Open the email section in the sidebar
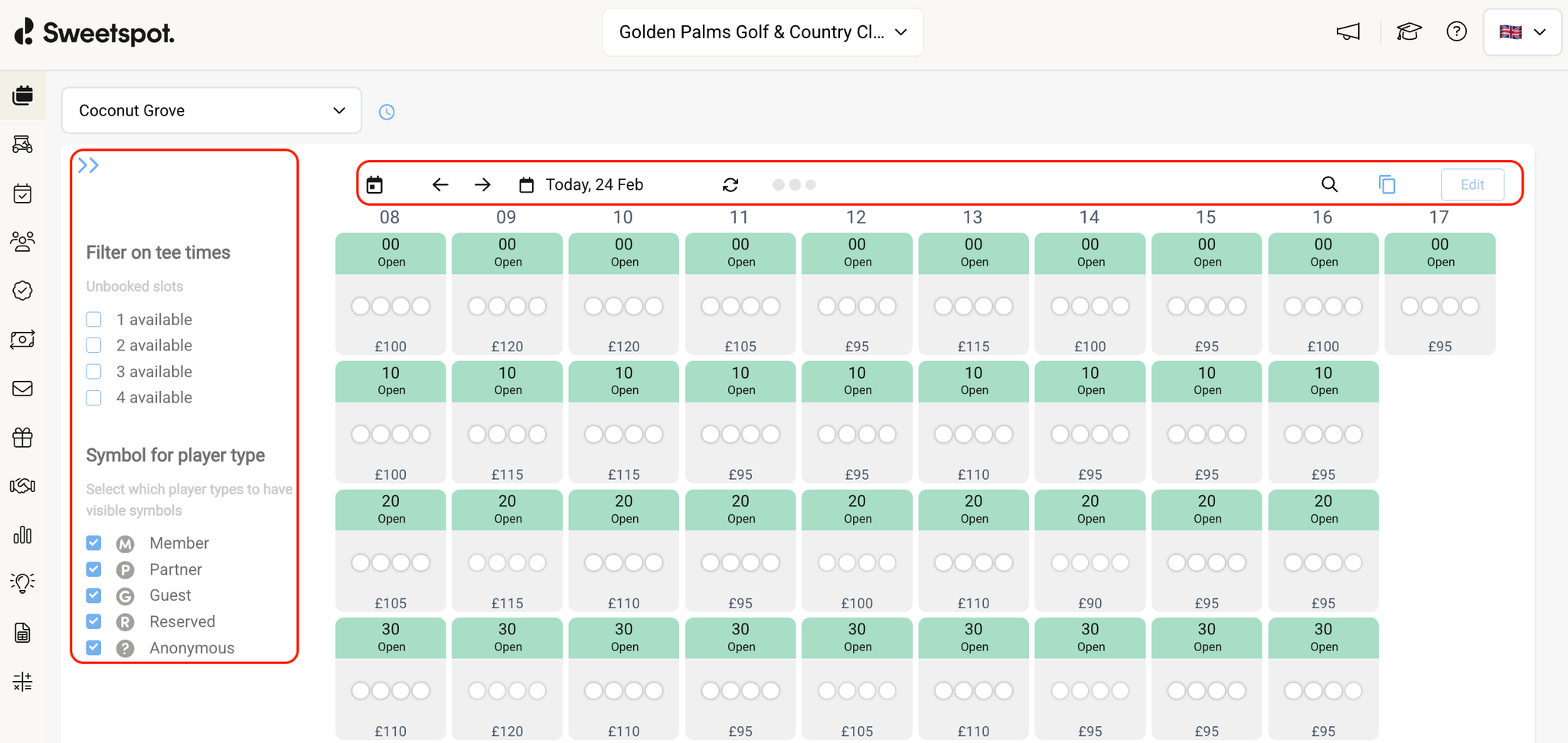 pos(23,388)
